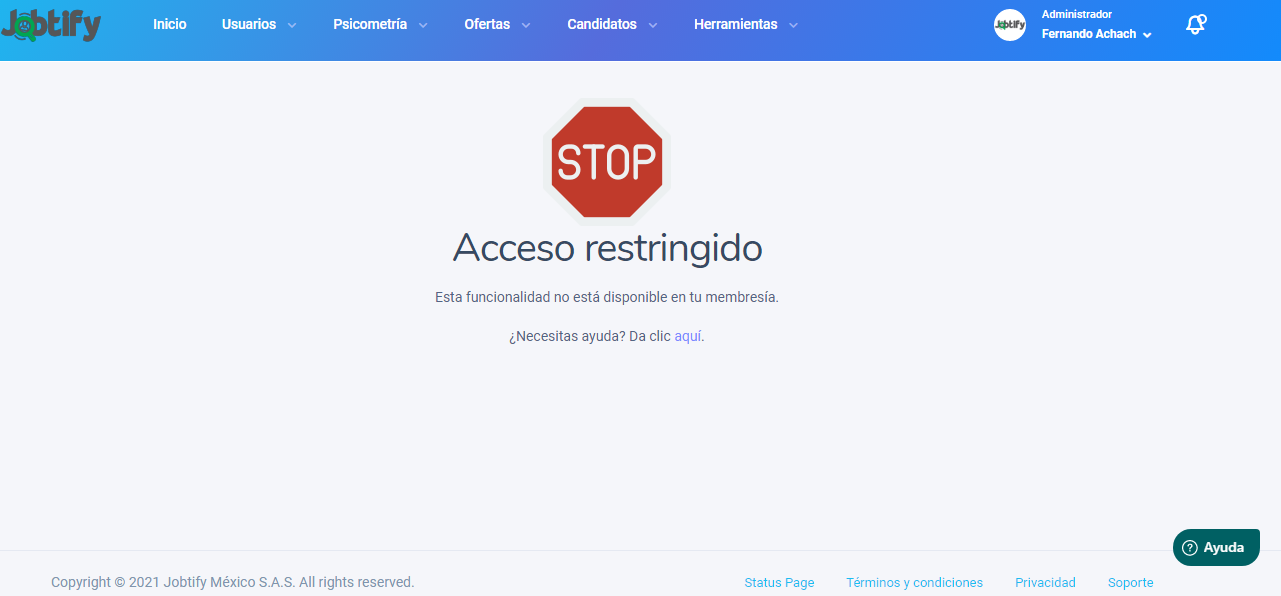Click the Ayuda help button
Image resolution: width=1281 pixels, height=596 pixels.
[x=1216, y=547]
